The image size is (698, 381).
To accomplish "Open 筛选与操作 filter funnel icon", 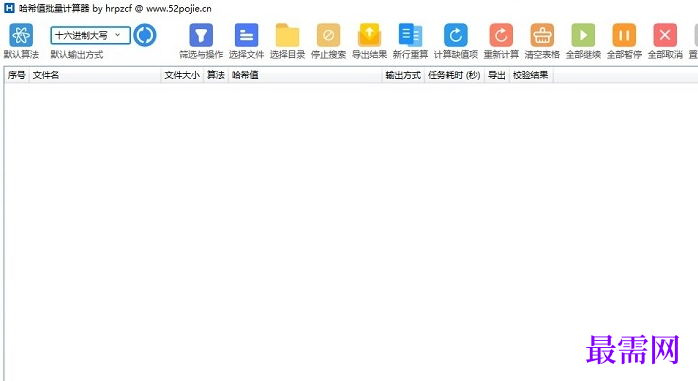I will pyautogui.click(x=201, y=35).
